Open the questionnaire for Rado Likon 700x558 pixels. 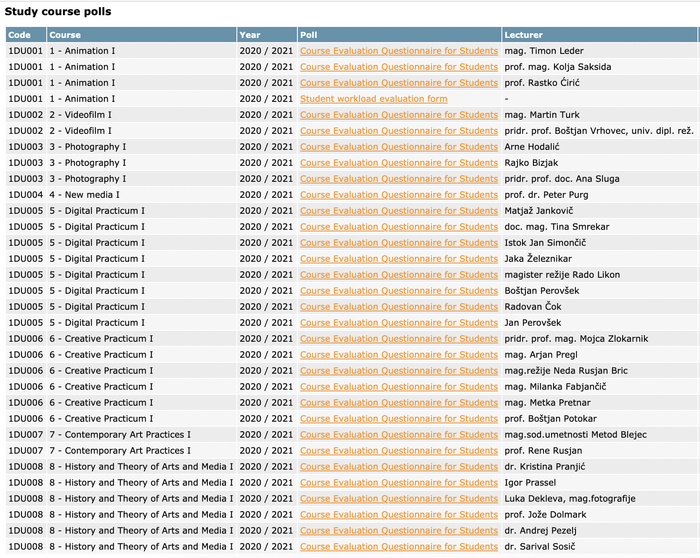click(x=399, y=275)
